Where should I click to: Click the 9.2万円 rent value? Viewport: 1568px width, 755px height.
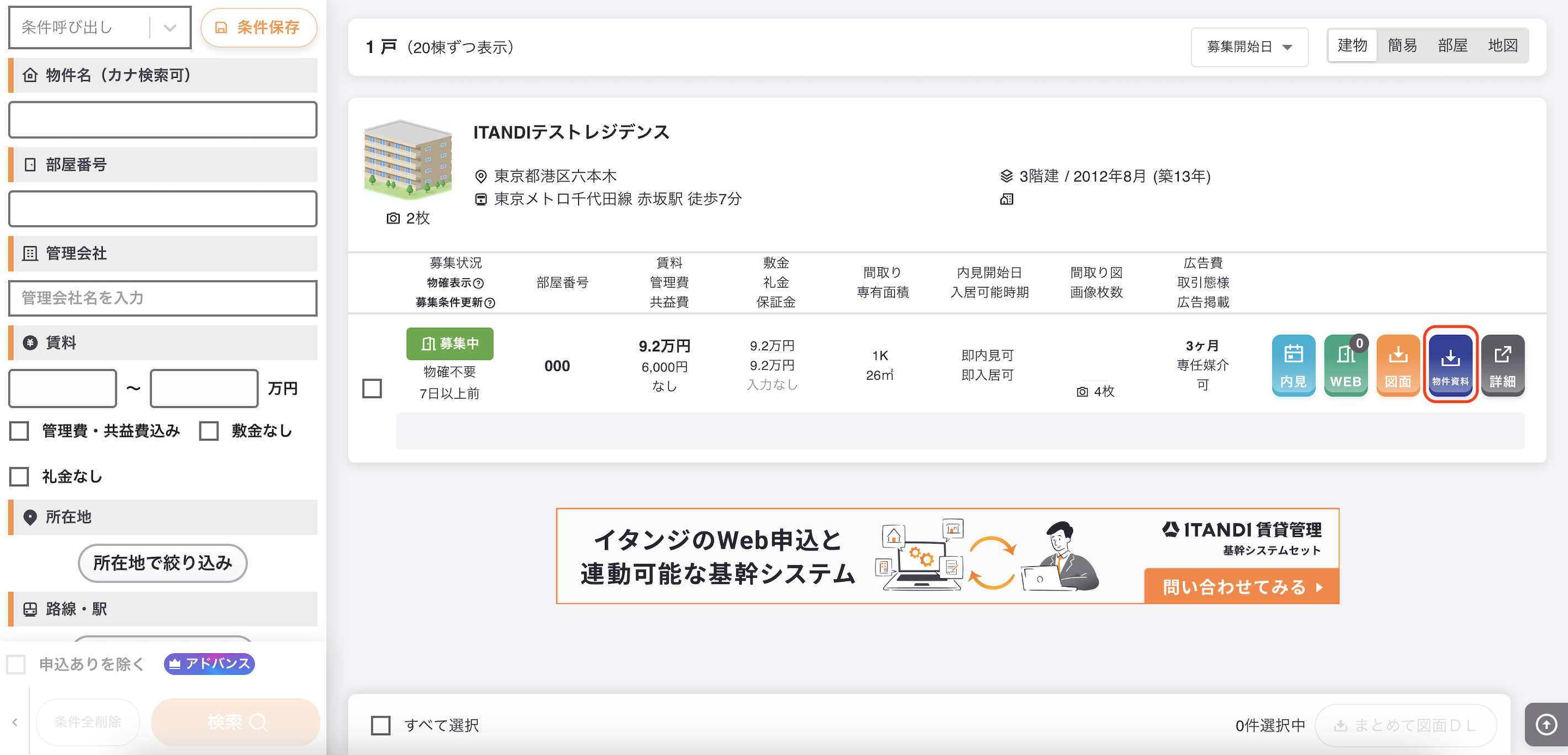pos(664,346)
